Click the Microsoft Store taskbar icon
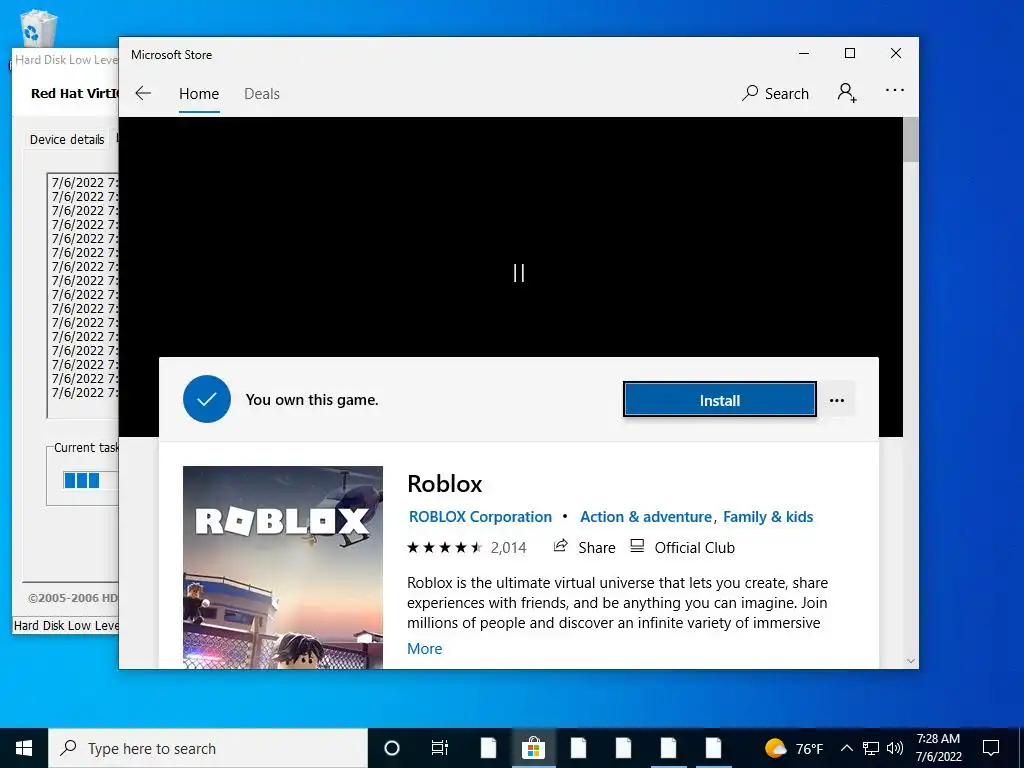1024x768 pixels. point(533,748)
